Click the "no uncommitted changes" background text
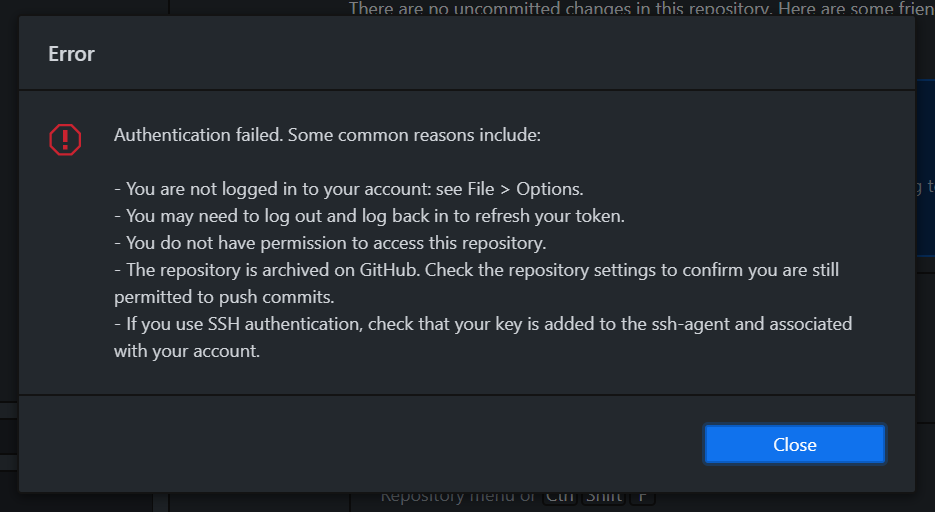The image size is (935, 512). pyautogui.click(x=642, y=8)
